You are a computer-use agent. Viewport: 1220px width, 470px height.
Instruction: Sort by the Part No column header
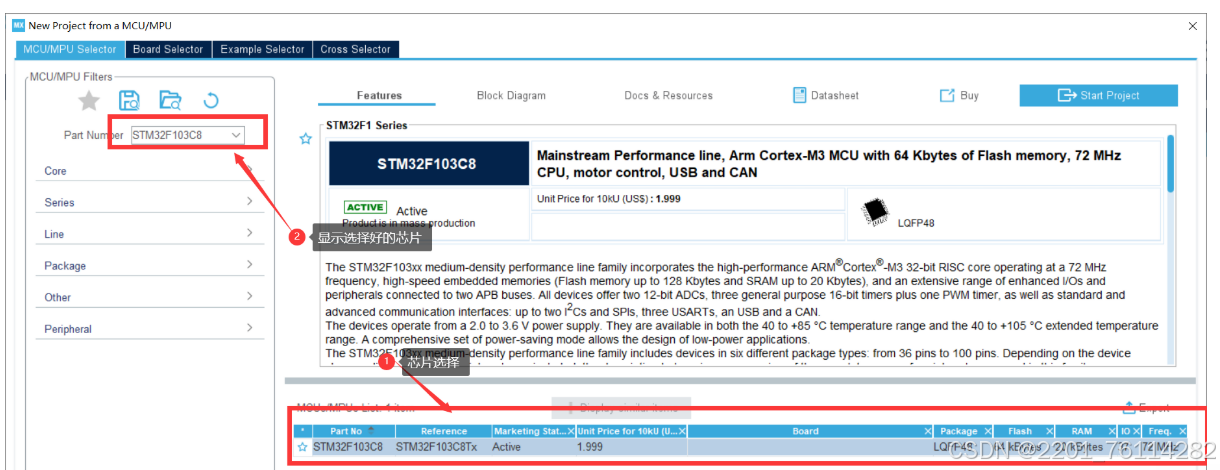353,431
